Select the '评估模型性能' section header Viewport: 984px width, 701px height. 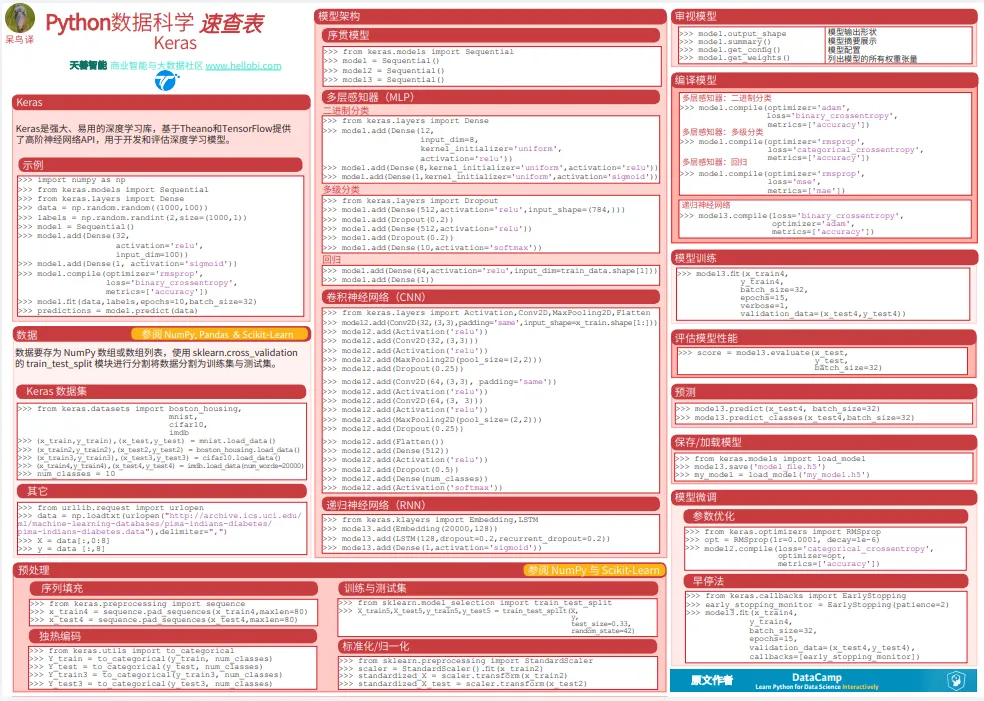[824, 338]
